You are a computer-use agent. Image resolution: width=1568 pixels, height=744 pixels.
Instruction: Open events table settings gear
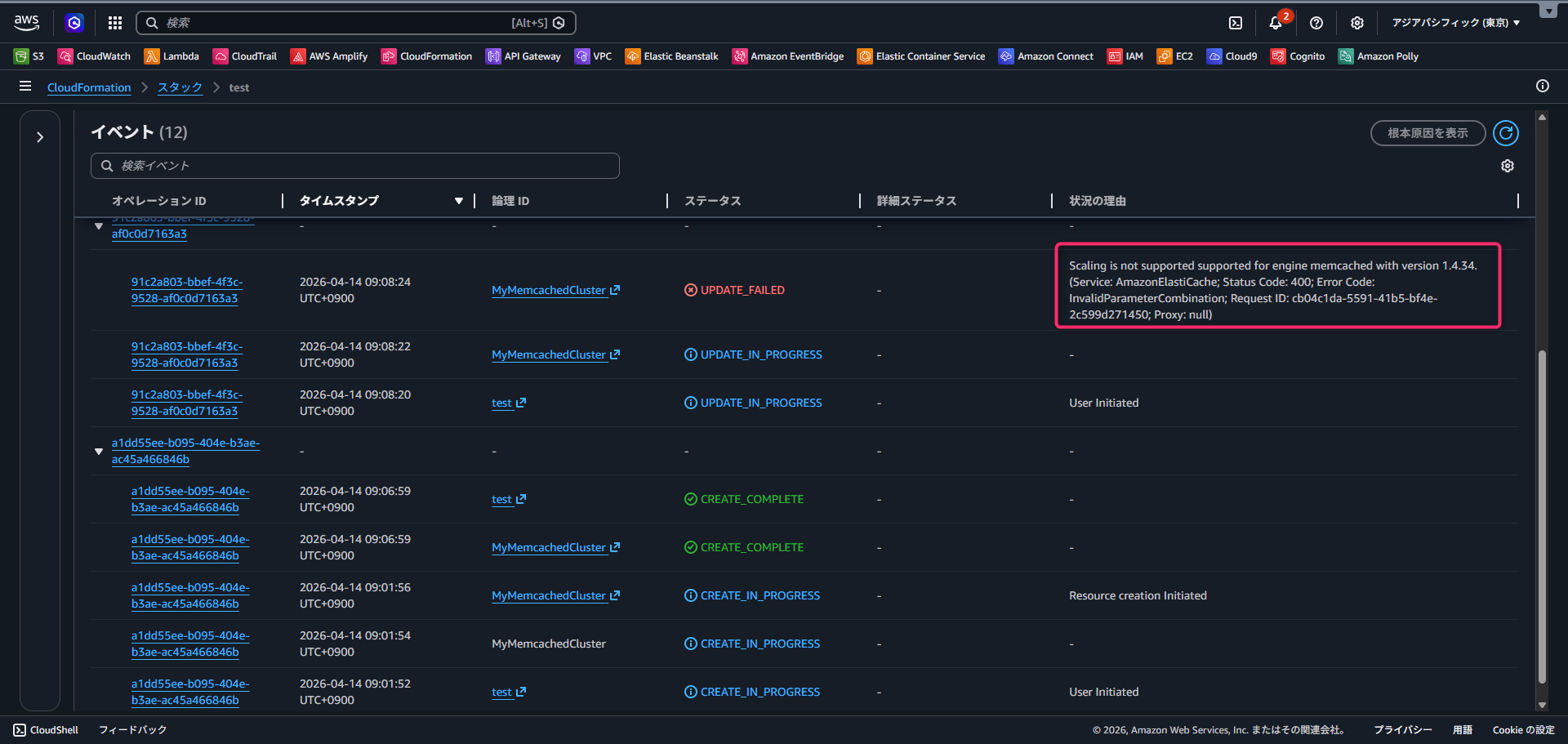click(1507, 166)
